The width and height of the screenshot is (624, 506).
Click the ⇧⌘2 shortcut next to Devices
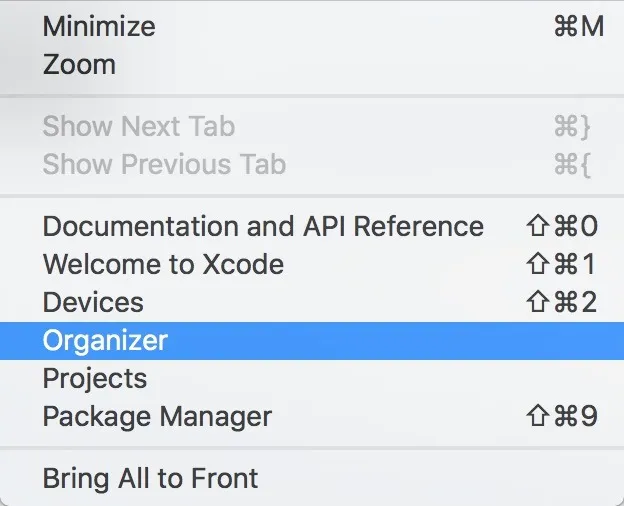point(561,303)
